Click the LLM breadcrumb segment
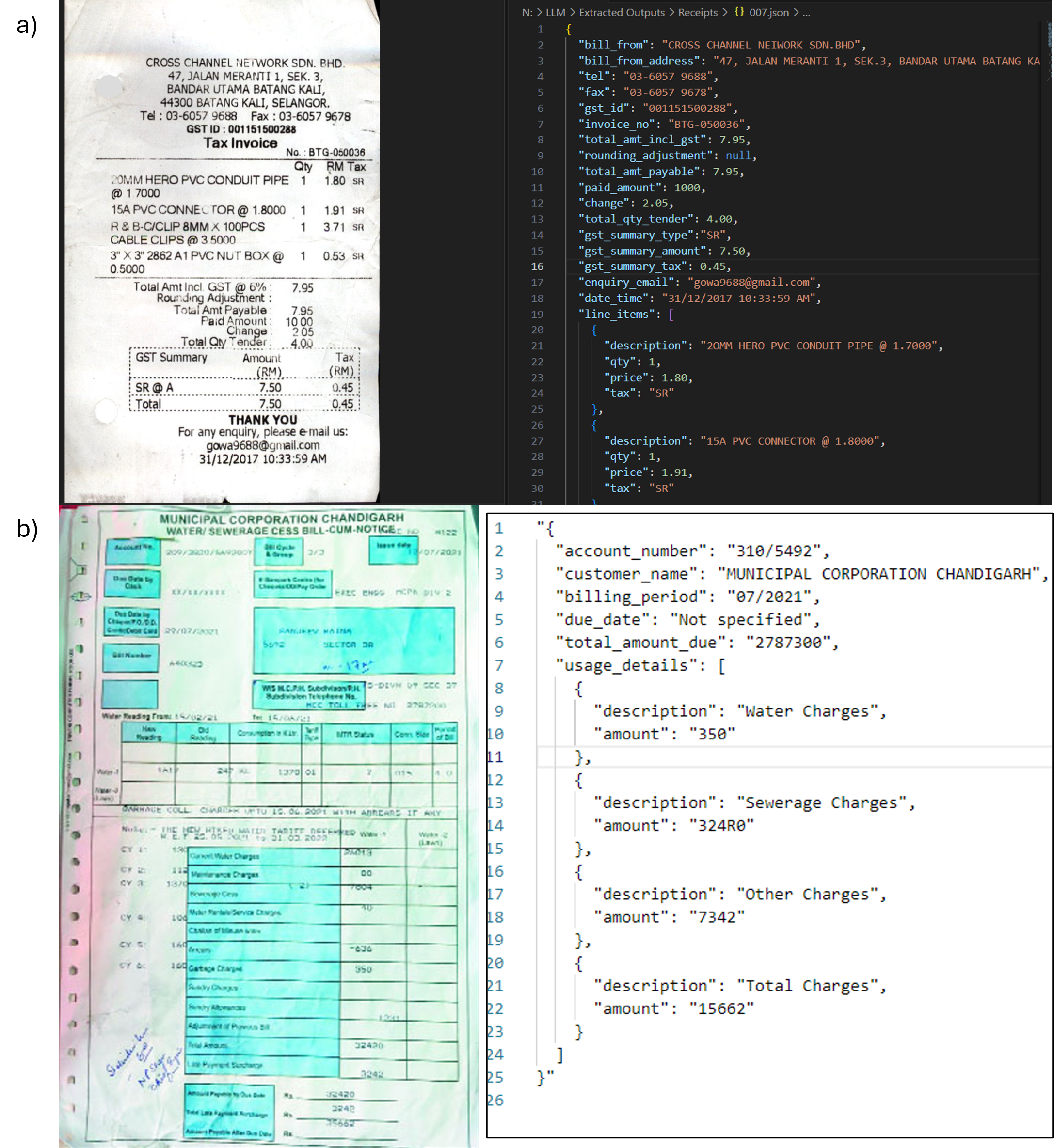The height and width of the screenshot is (1148, 1054). (555, 13)
